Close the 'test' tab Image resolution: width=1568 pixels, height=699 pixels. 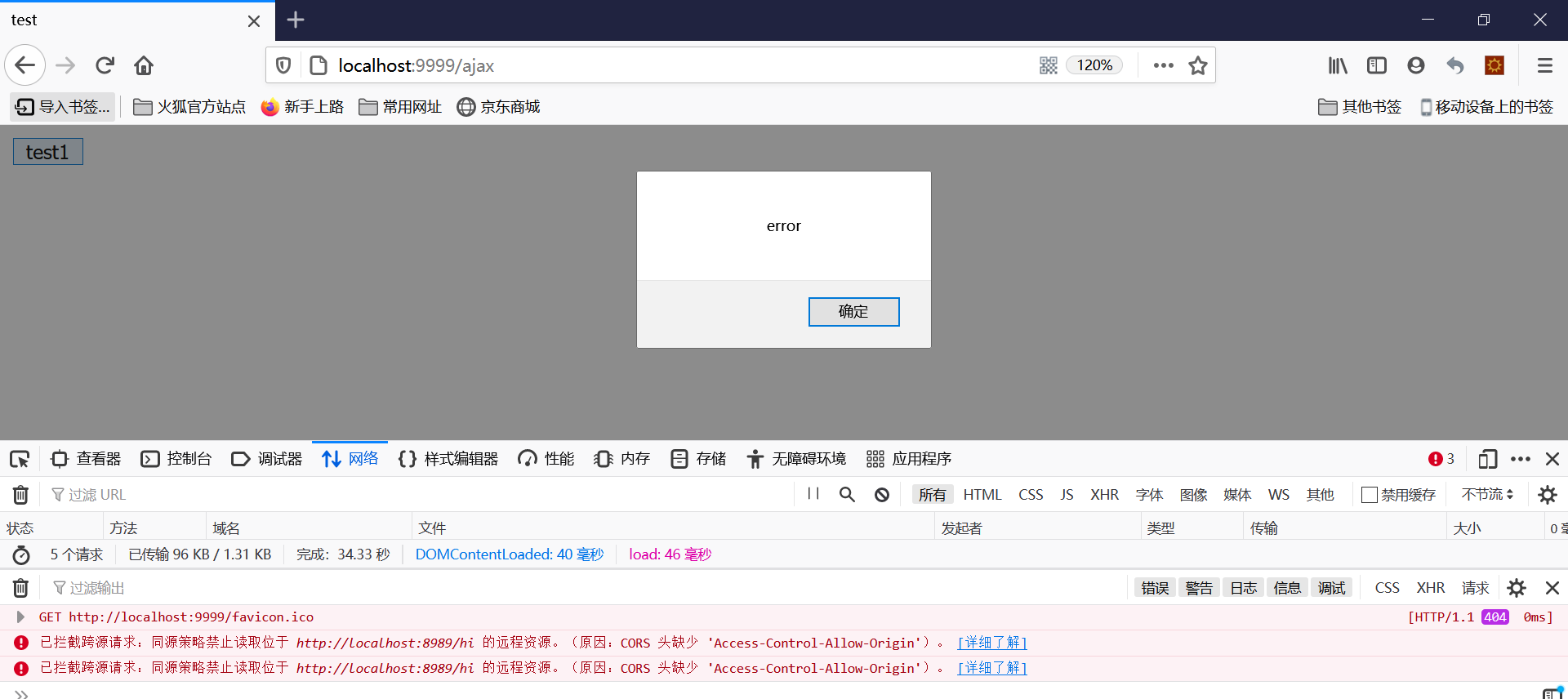254,20
